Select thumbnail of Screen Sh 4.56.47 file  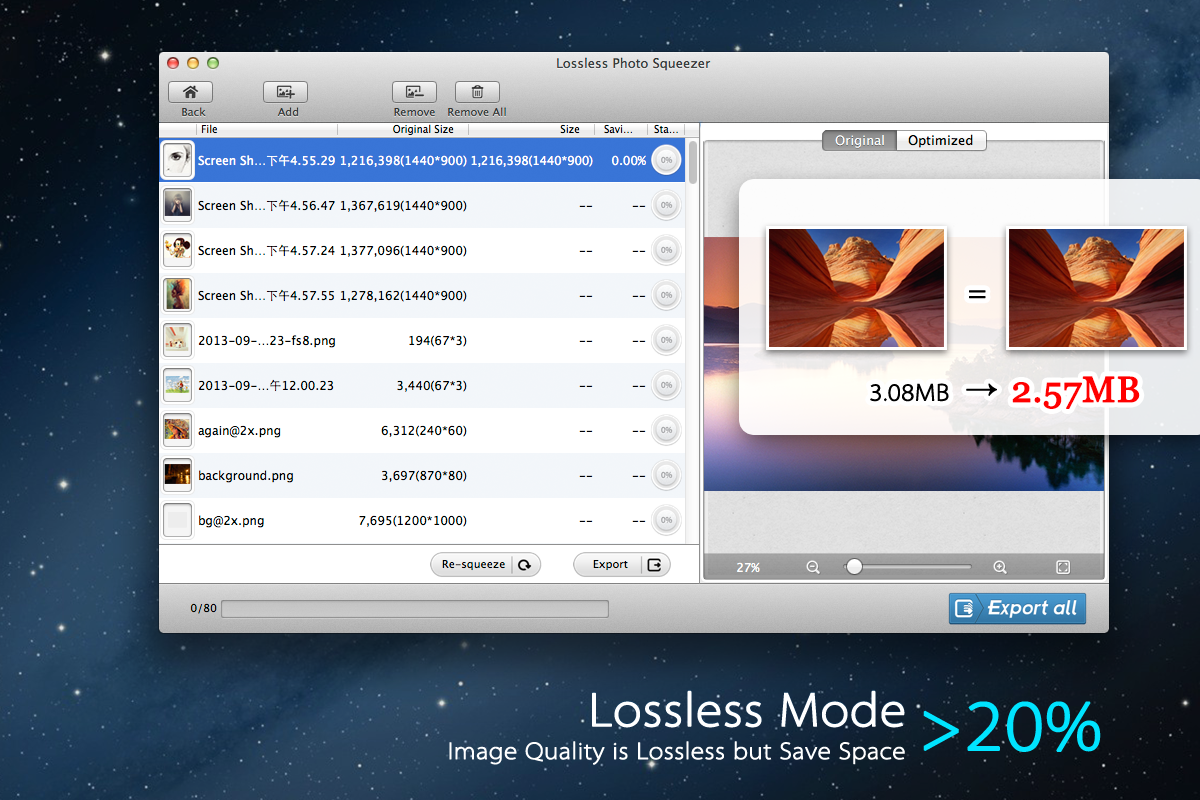click(177, 205)
